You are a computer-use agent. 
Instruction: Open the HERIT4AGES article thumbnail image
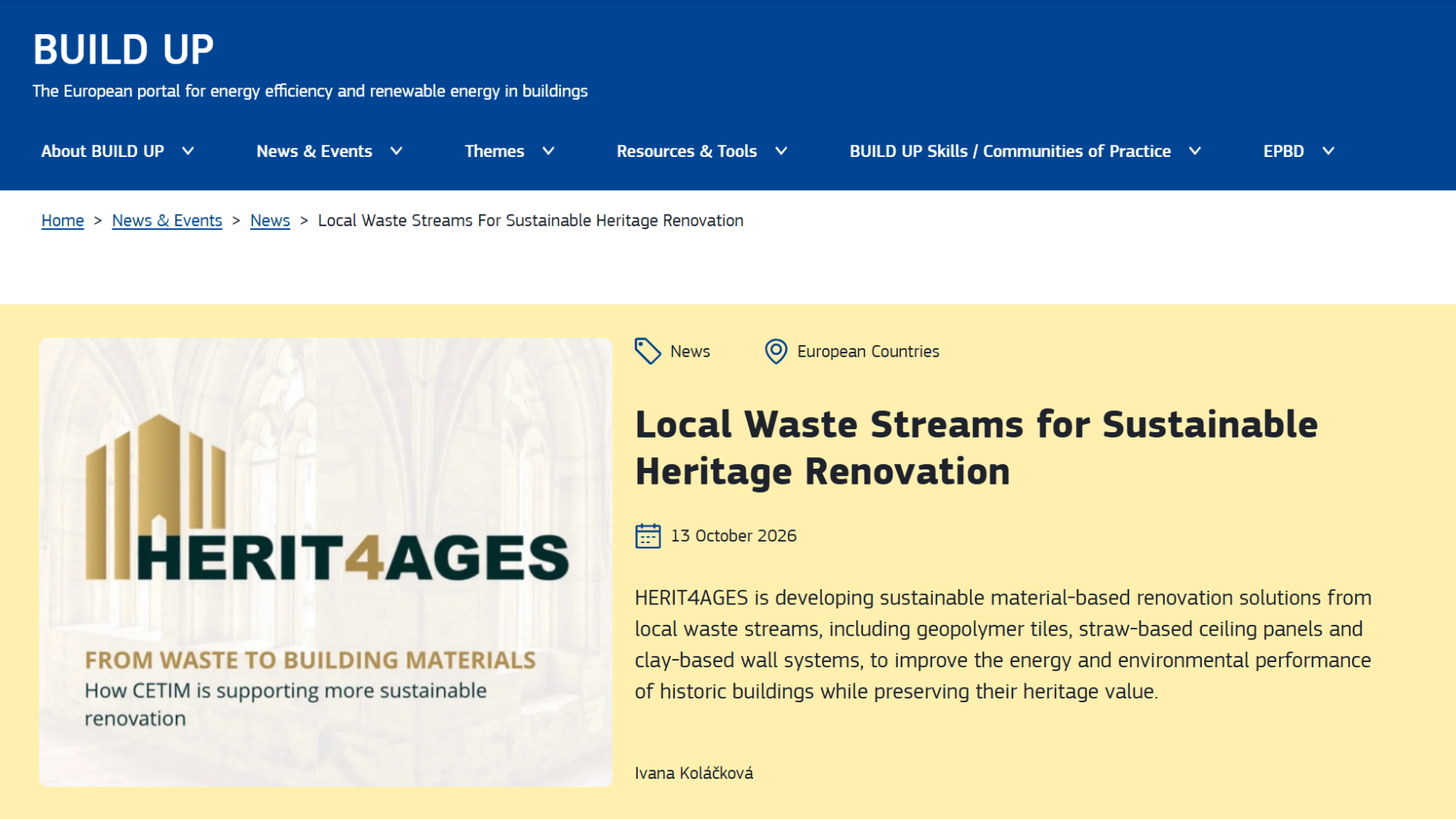[x=325, y=562]
